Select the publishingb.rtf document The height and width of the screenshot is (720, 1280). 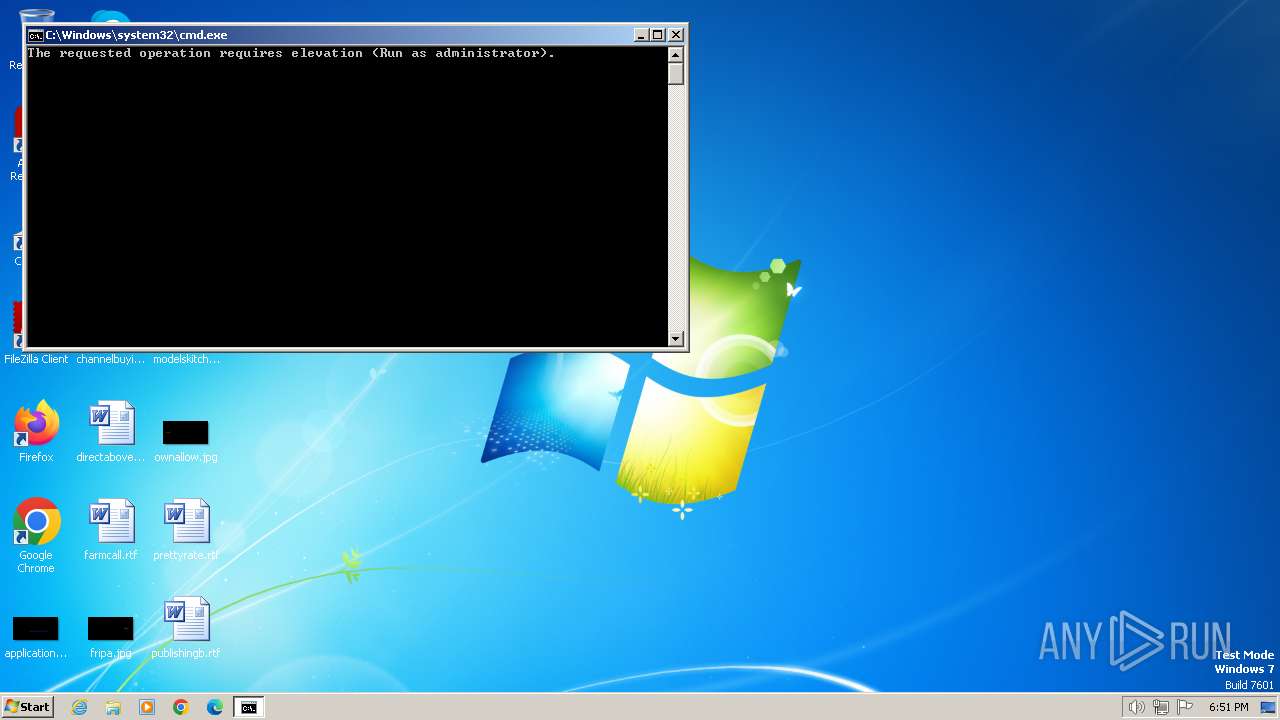point(186,628)
